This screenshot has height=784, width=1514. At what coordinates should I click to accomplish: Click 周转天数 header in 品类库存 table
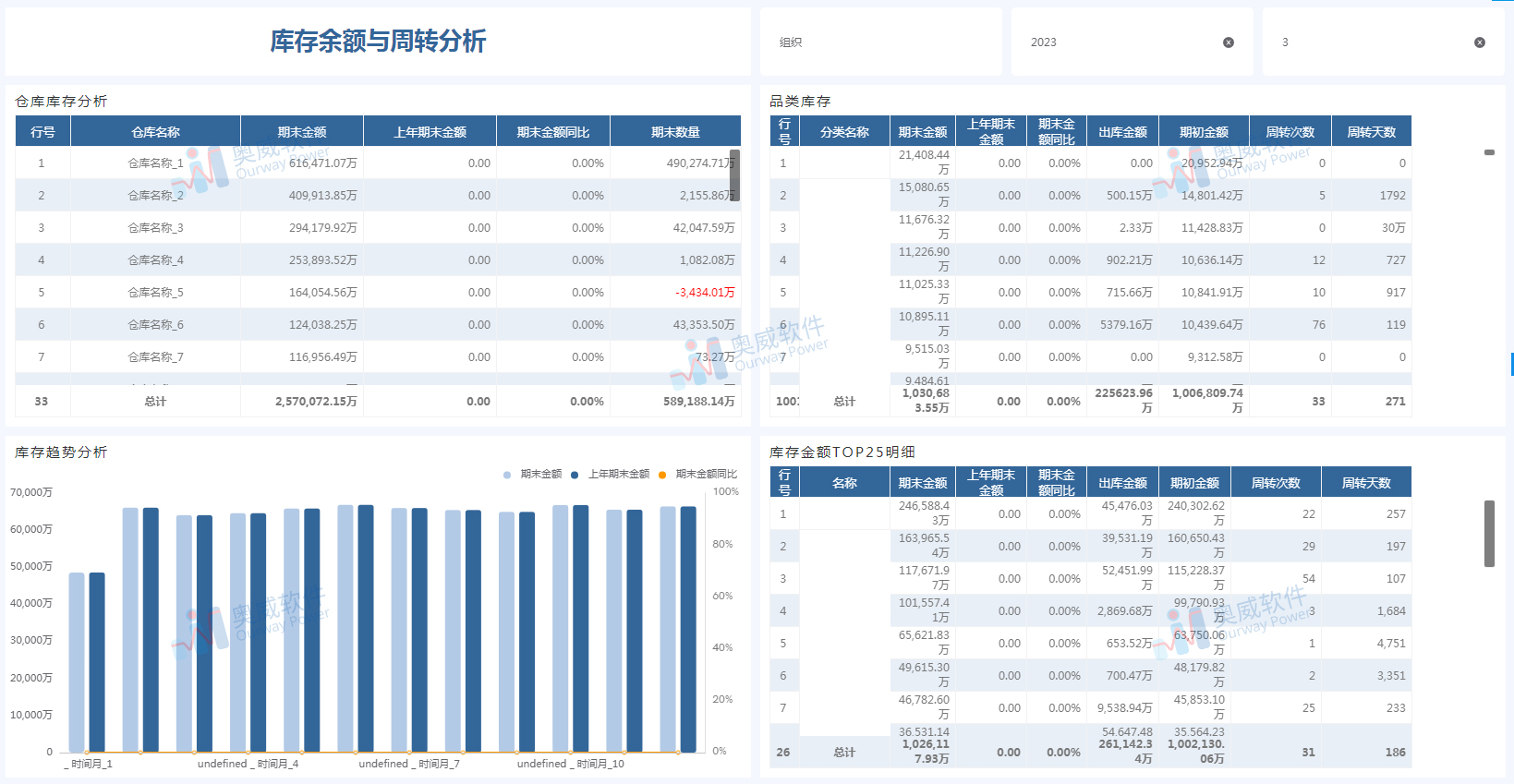[1371, 132]
